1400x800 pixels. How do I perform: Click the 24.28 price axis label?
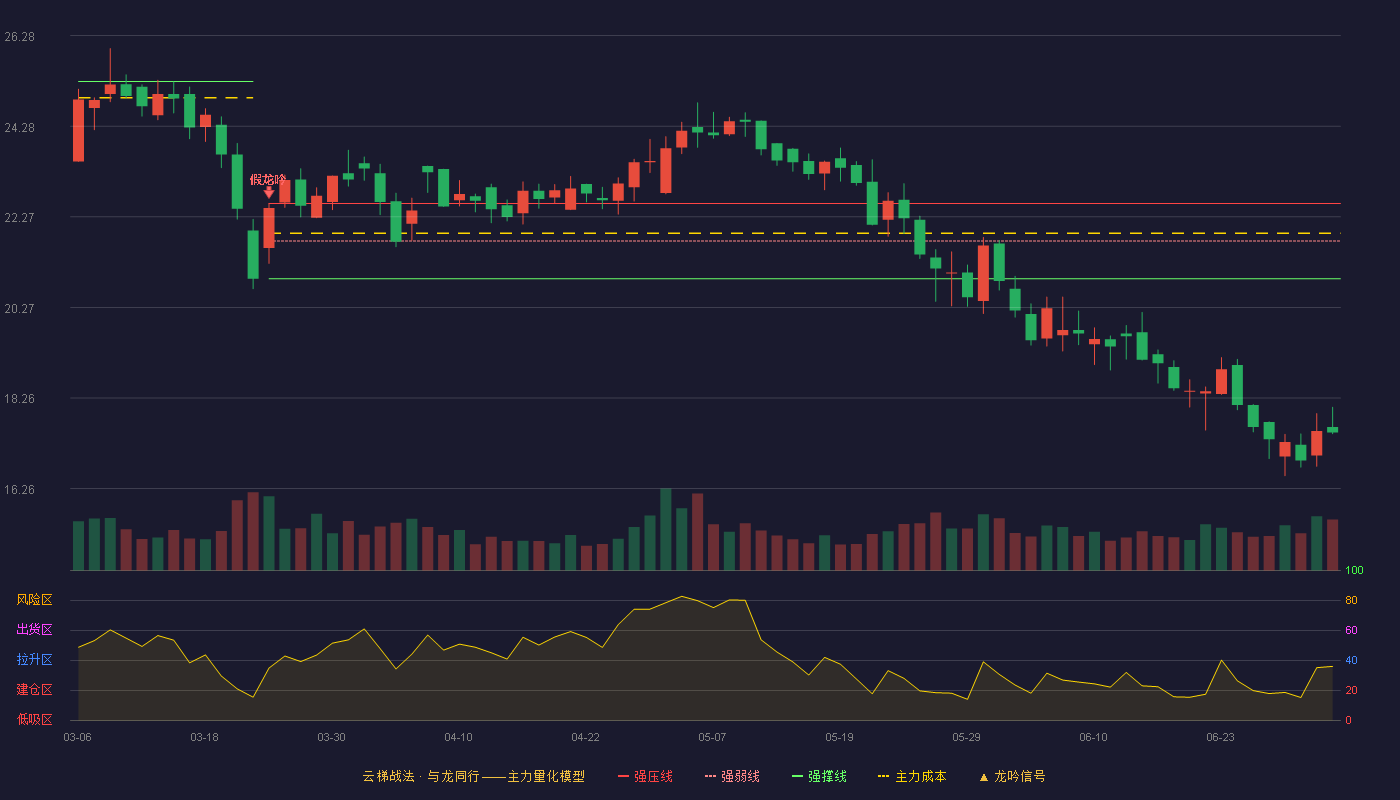pyautogui.click(x=19, y=128)
